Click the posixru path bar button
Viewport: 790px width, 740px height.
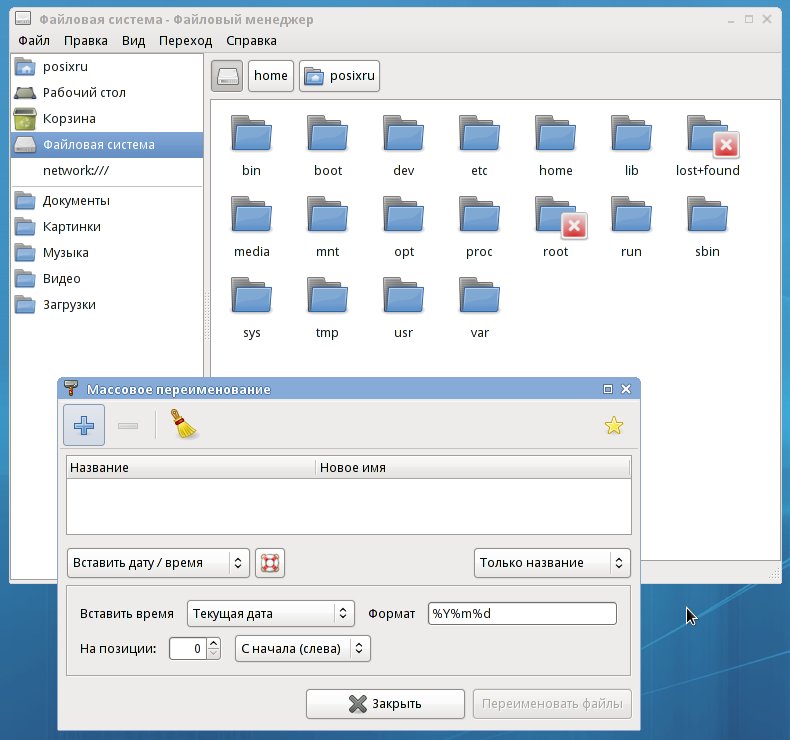pos(339,76)
